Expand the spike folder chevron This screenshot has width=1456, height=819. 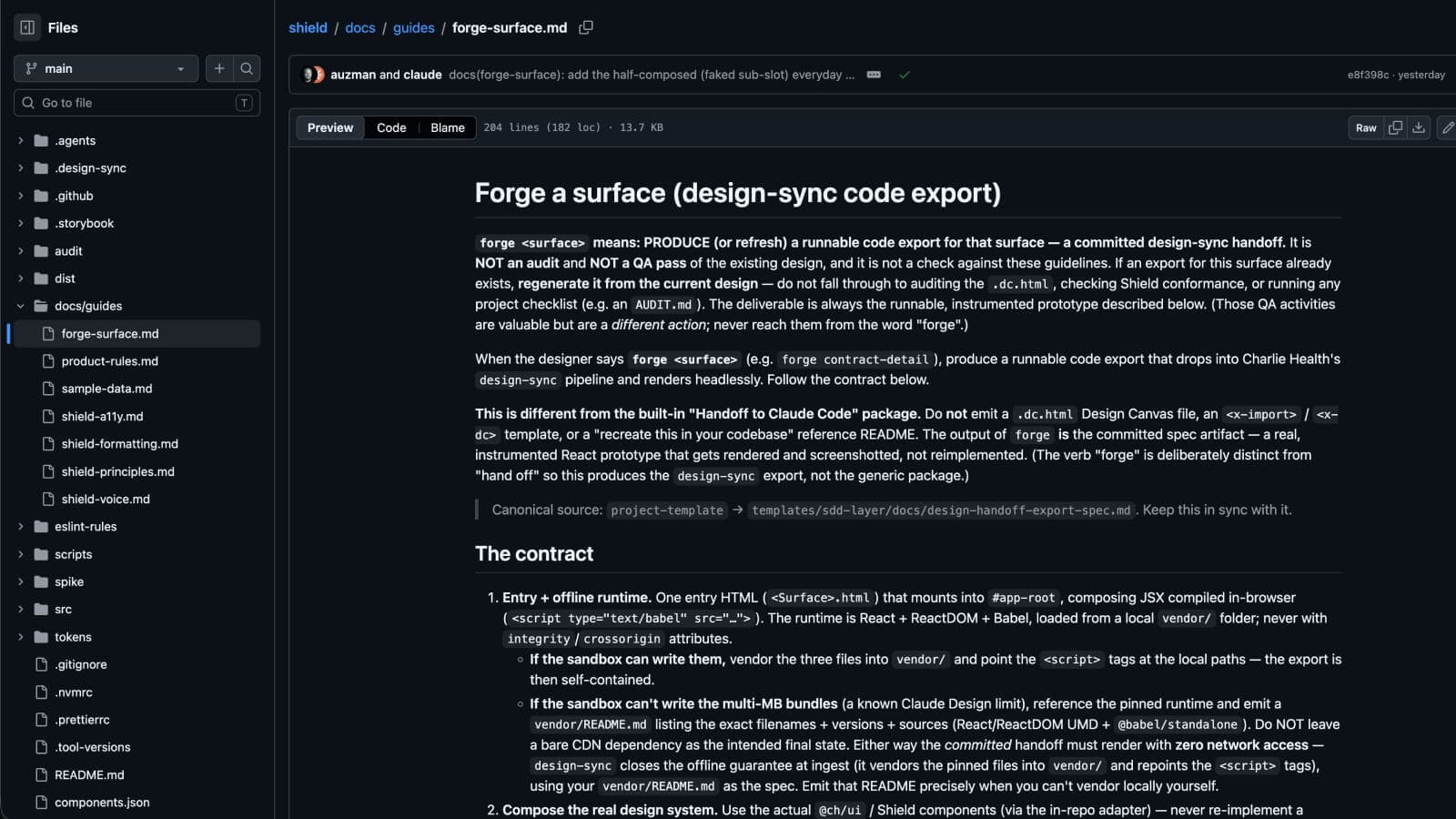(x=21, y=581)
